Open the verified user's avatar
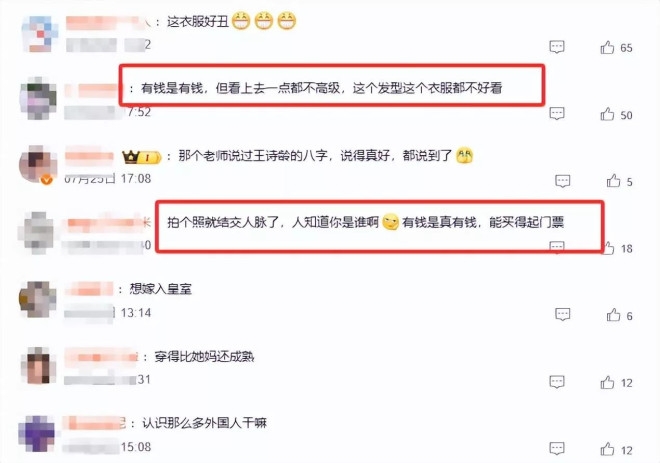 pyautogui.click(x=38, y=165)
